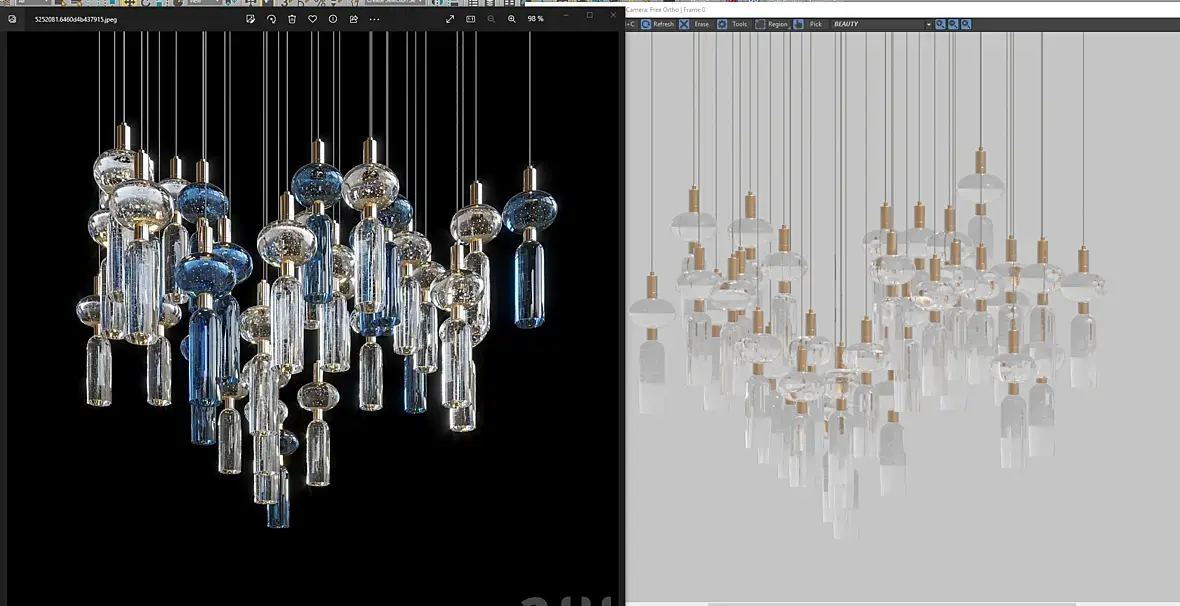Rotate the chandelier image in Photos
Image resolution: width=1180 pixels, height=606 pixels.
[271, 19]
